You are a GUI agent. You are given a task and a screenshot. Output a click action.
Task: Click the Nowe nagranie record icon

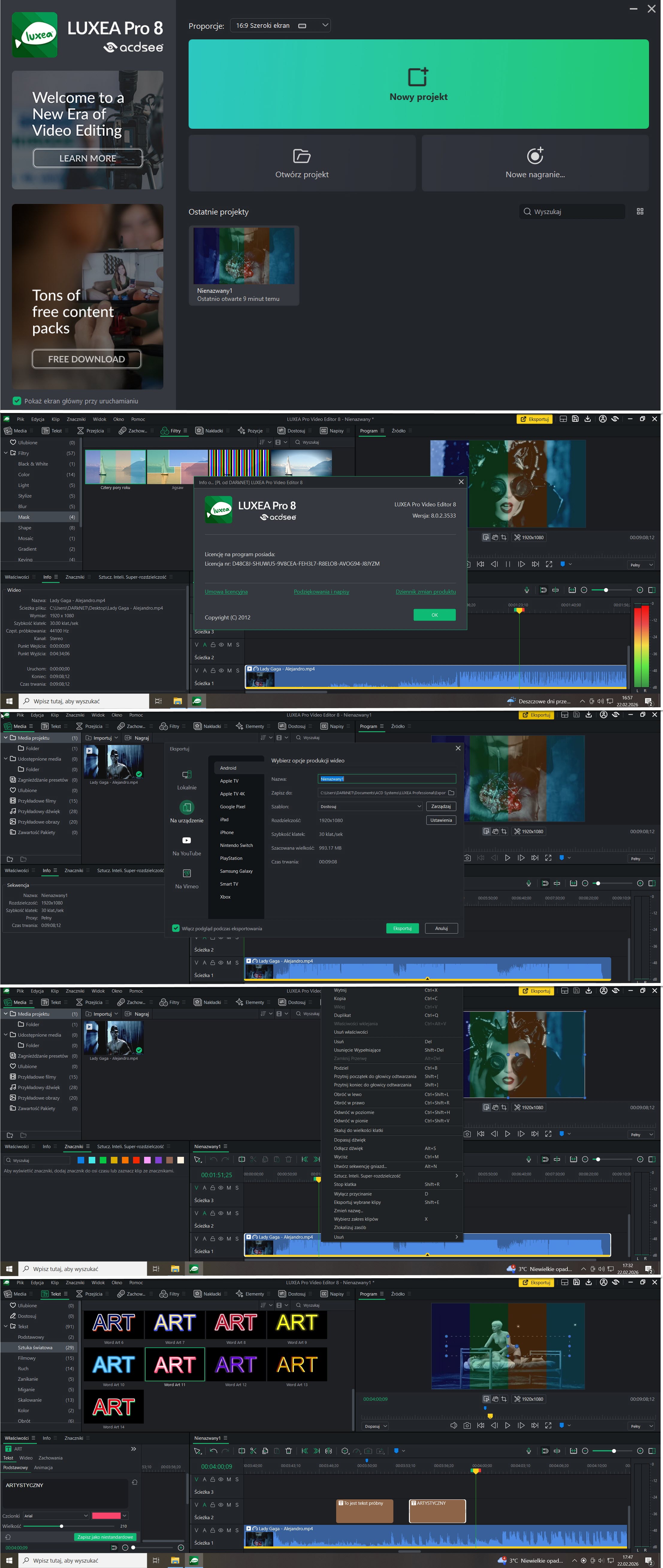(x=535, y=156)
